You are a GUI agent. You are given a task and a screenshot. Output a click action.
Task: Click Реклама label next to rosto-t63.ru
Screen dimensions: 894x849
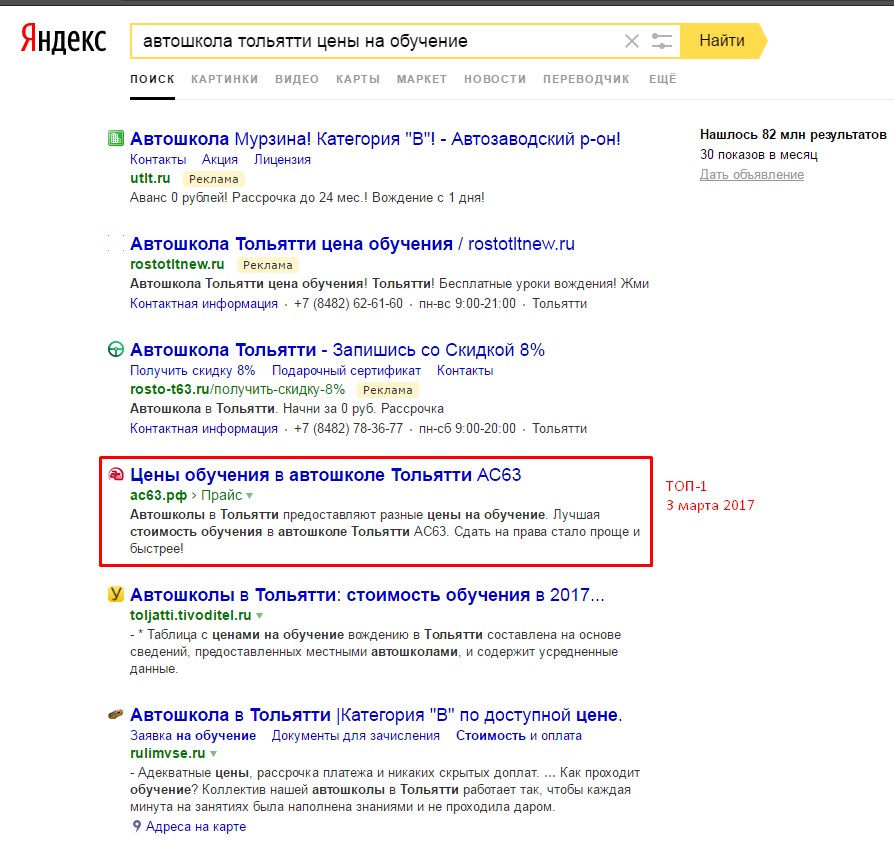(388, 390)
